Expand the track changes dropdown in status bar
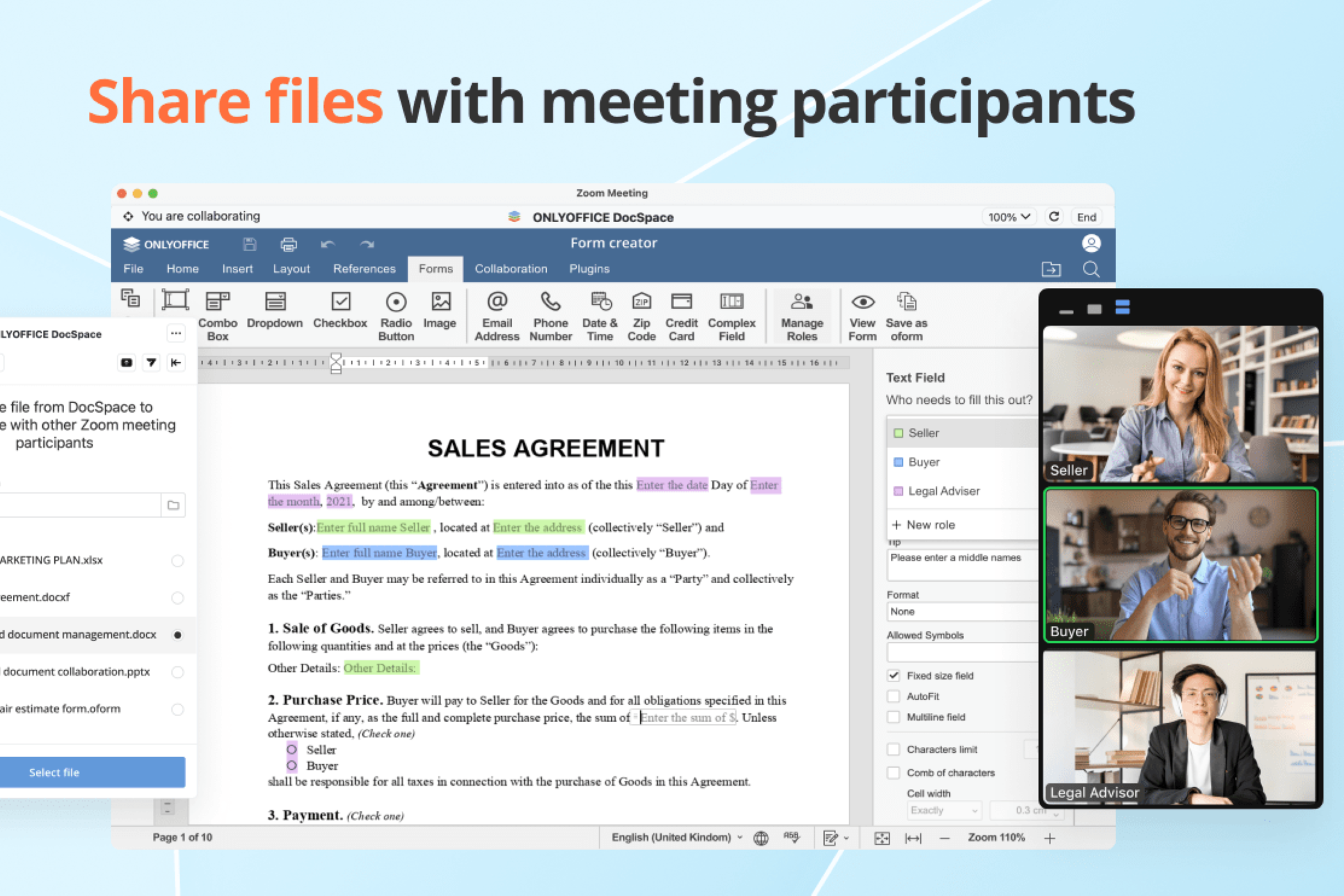This screenshot has width=1344, height=896. point(846,838)
